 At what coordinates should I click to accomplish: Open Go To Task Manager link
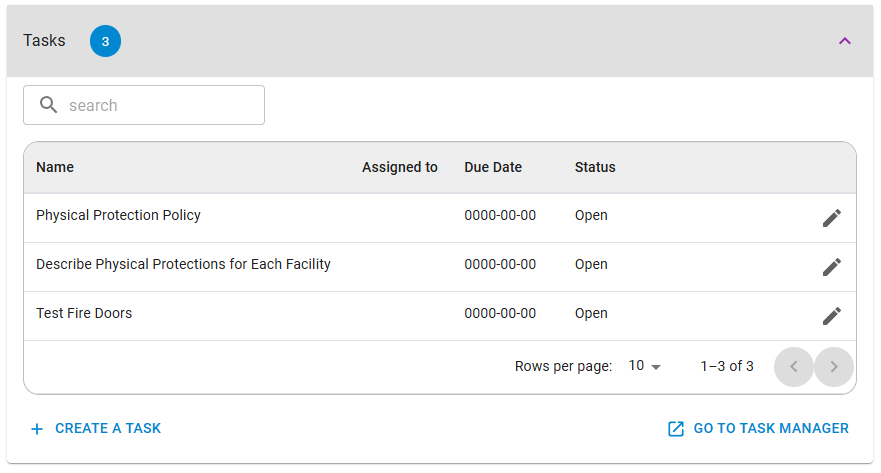click(x=758, y=429)
